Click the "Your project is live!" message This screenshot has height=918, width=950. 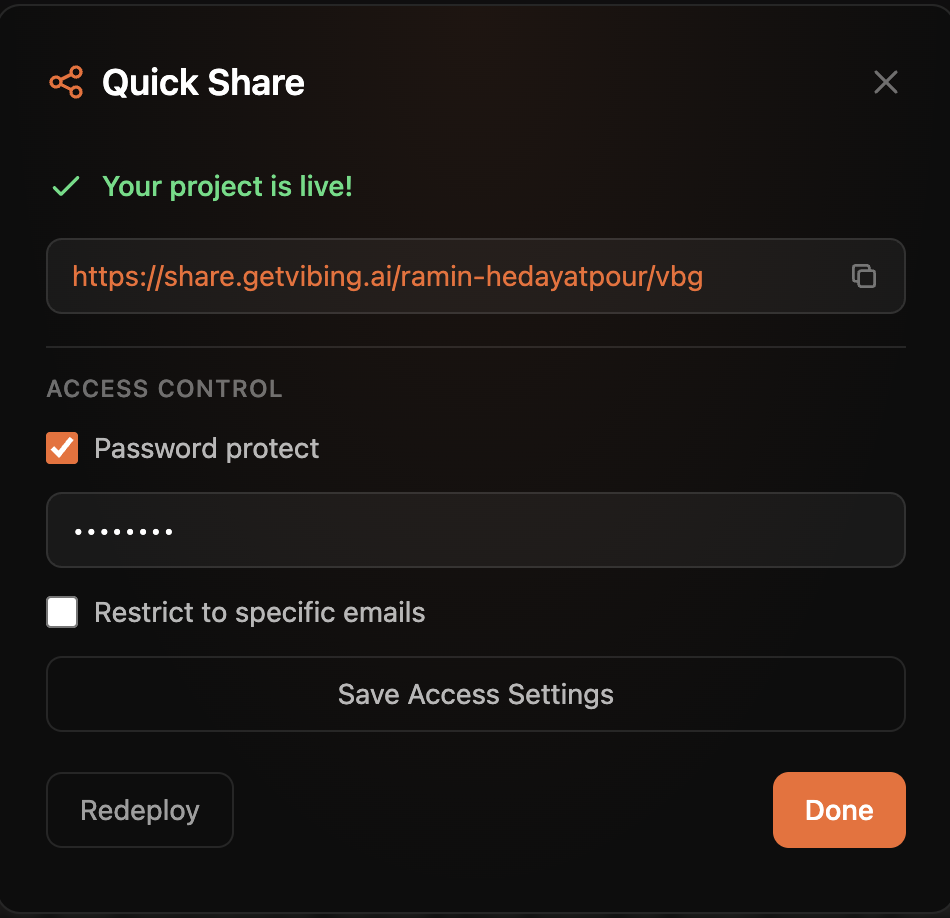[x=227, y=186]
